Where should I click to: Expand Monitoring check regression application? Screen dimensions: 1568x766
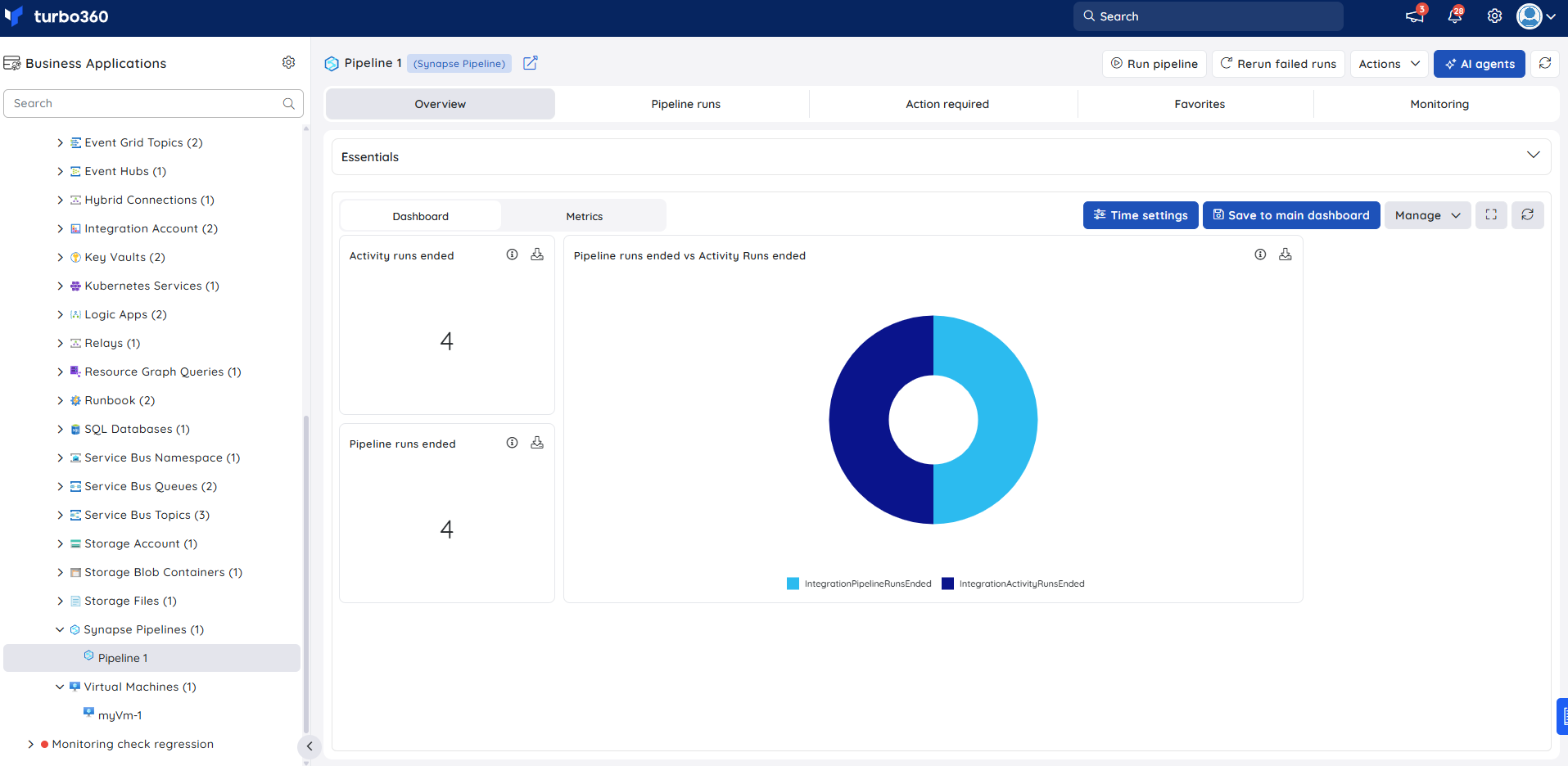[30, 744]
